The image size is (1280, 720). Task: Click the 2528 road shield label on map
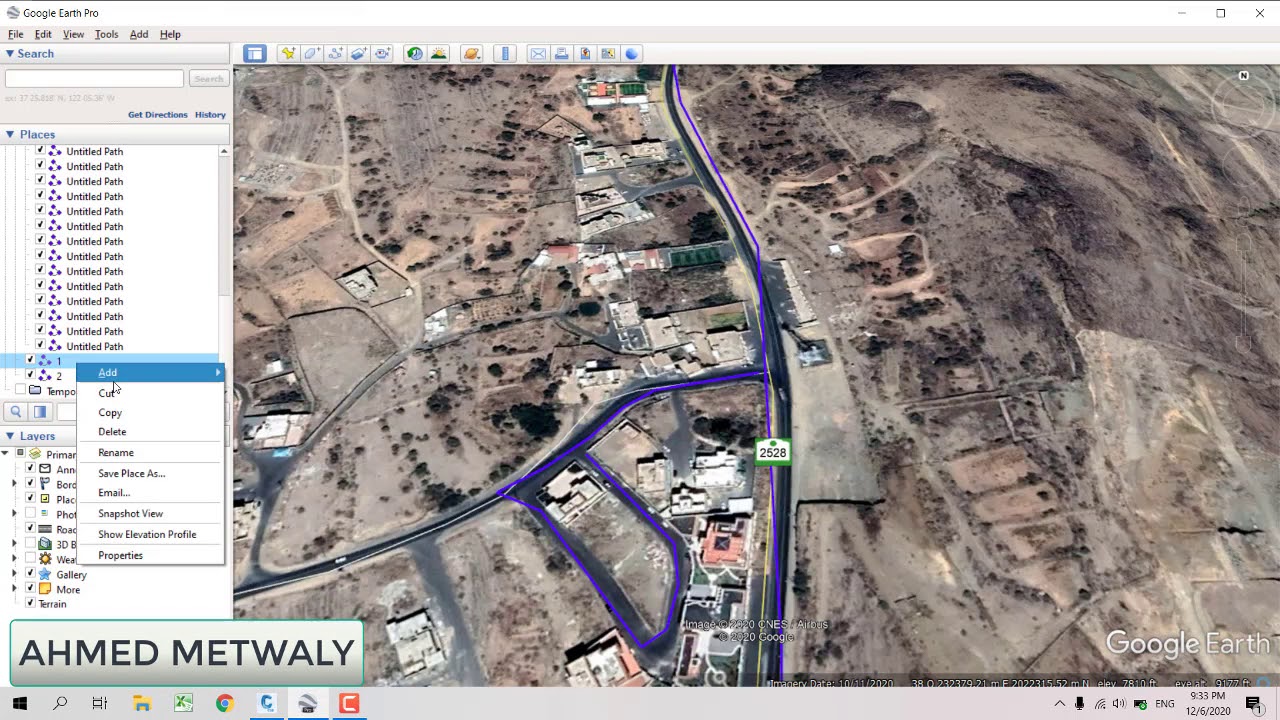point(772,452)
